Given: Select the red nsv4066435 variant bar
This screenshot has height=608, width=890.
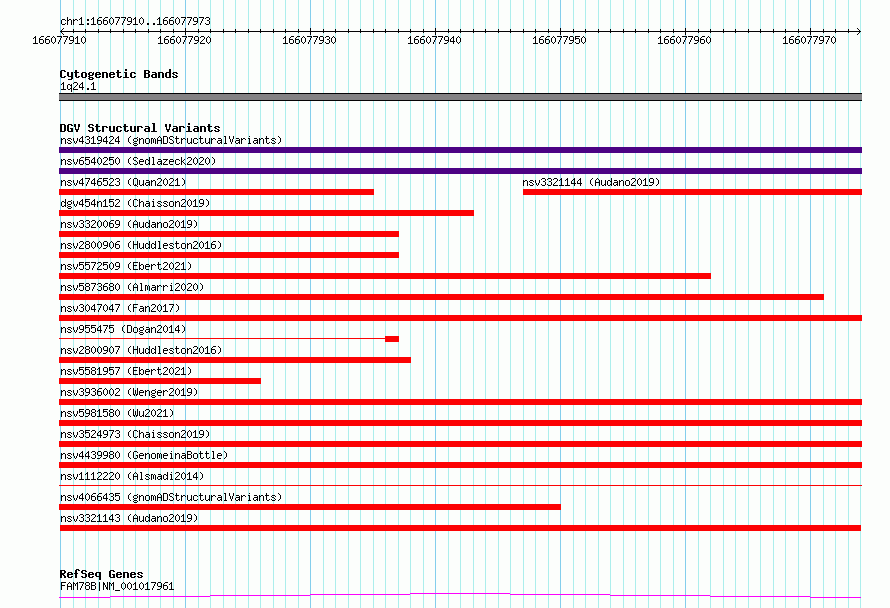Looking at the screenshot, I should (x=310, y=507).
